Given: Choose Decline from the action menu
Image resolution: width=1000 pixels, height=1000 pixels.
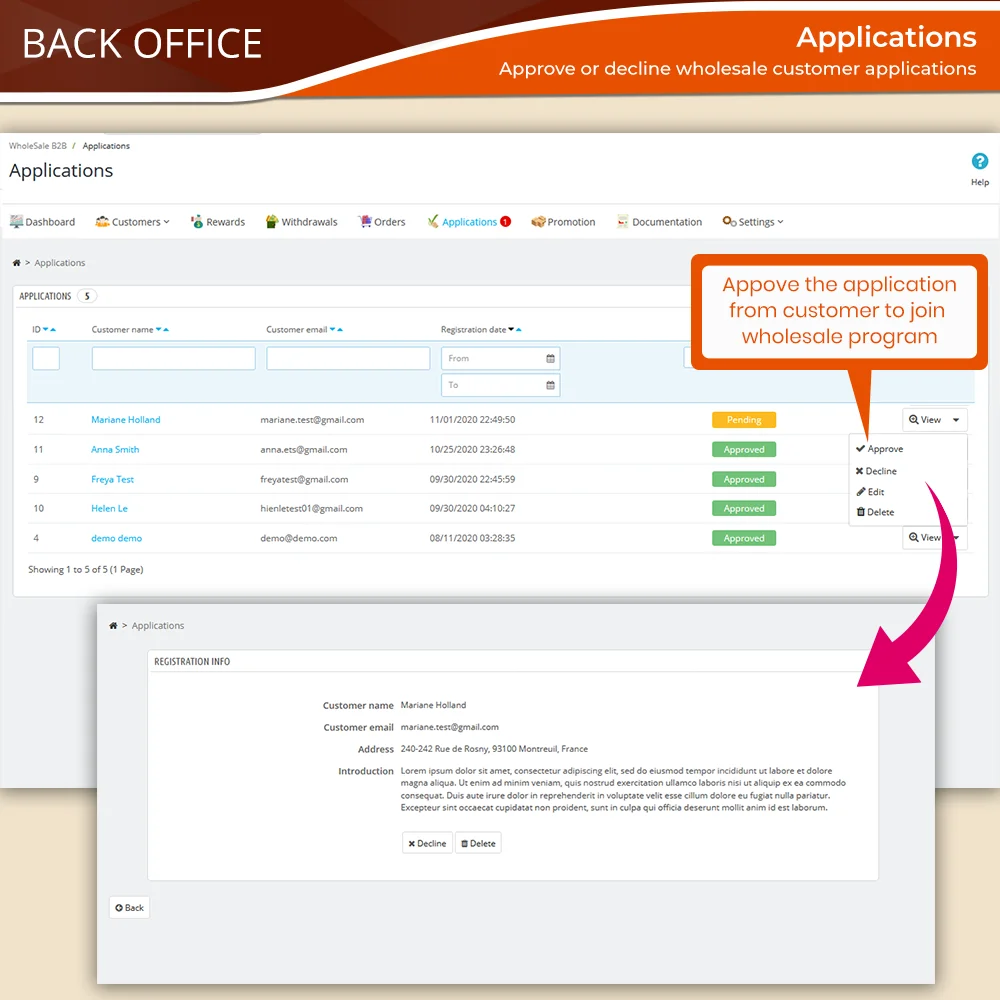Looking at the screenshot, I should coord(876,471).
